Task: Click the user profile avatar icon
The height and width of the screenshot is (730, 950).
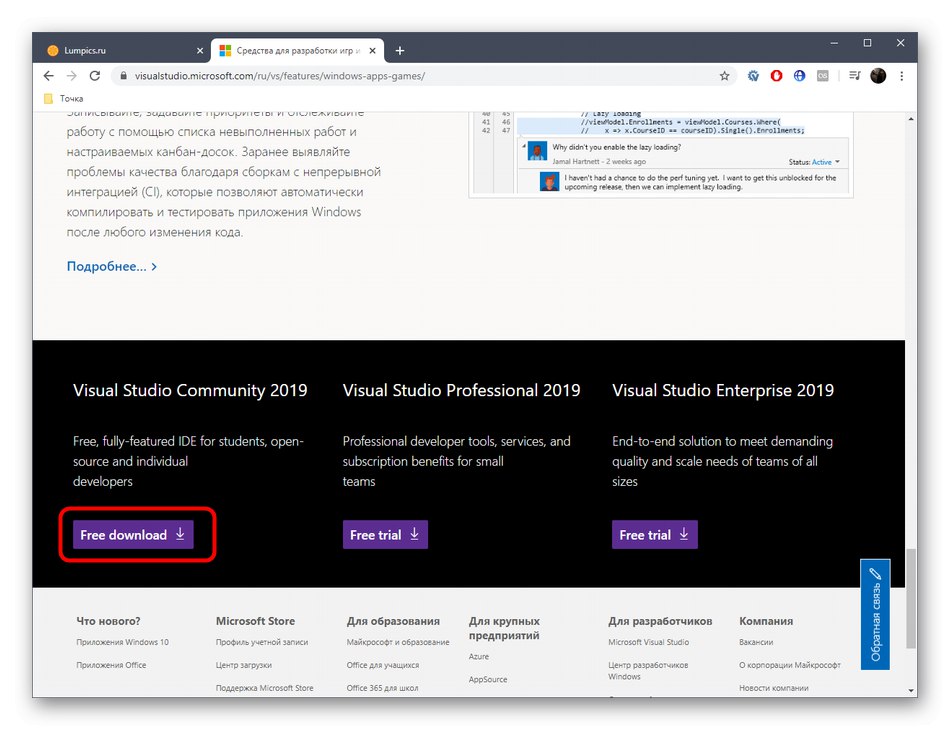Action: coord(878,75)
